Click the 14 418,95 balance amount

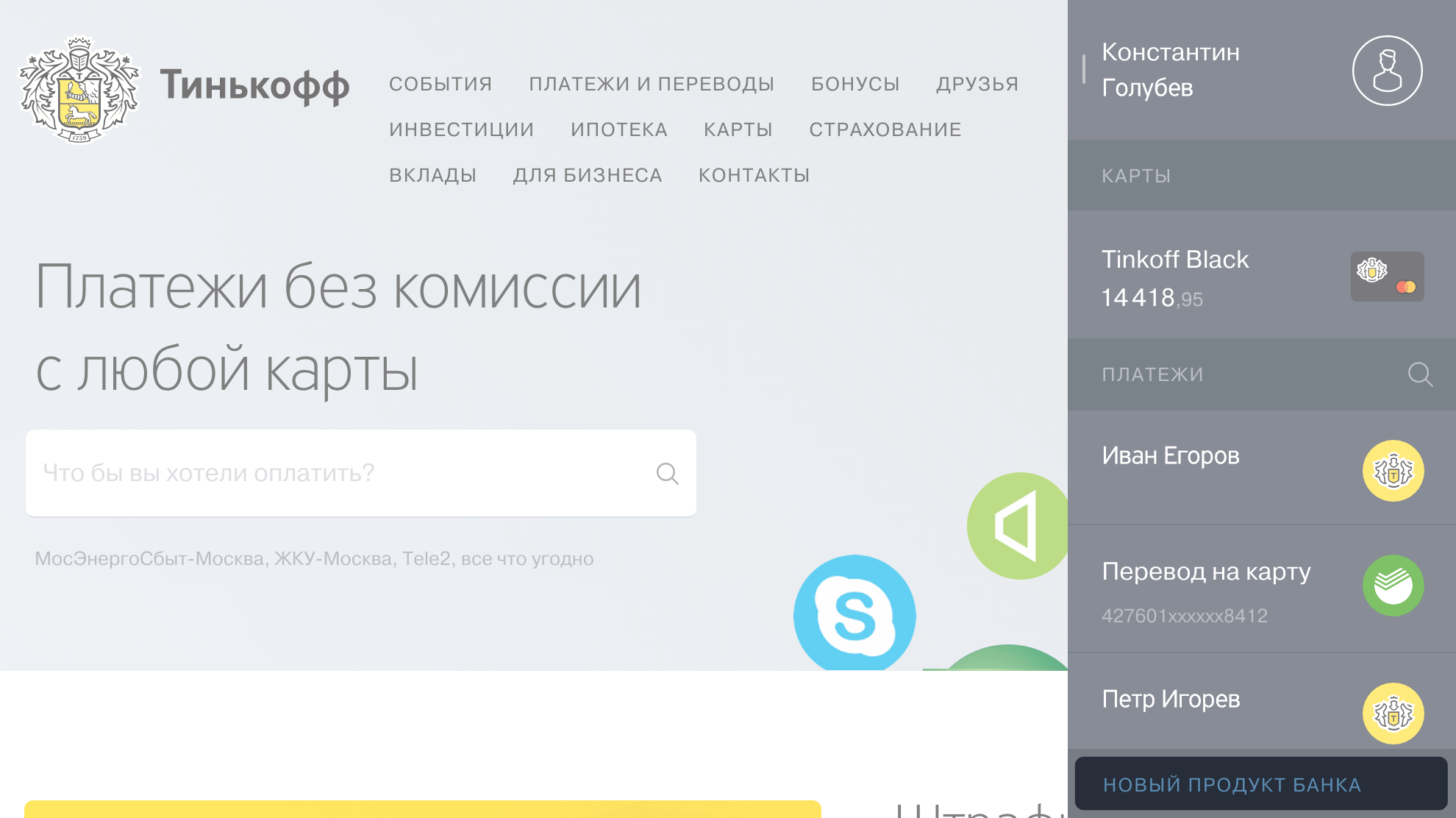[x=1152, y=298]
